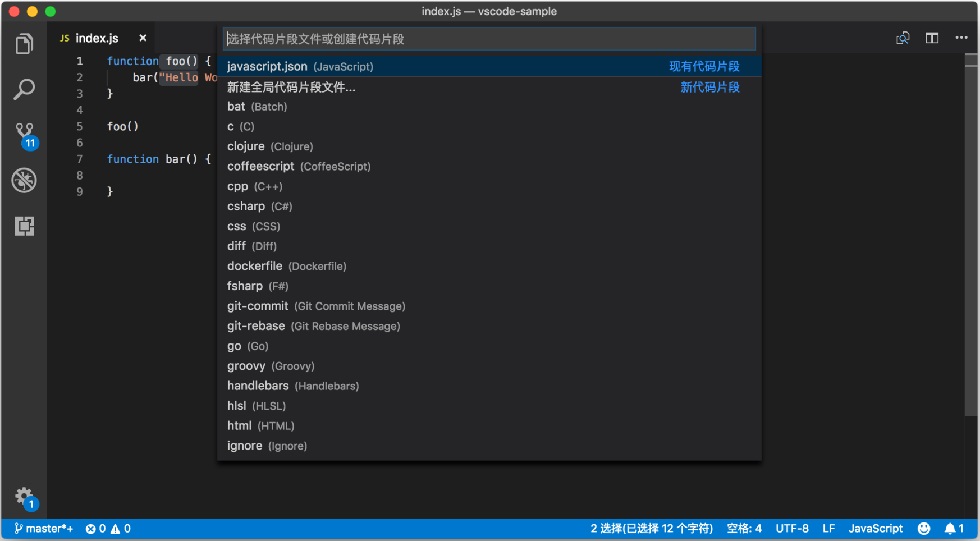Screen dimensions: 980x541
Task: Select clojure (Clojure) from snippet list
Action: (489, 146)
